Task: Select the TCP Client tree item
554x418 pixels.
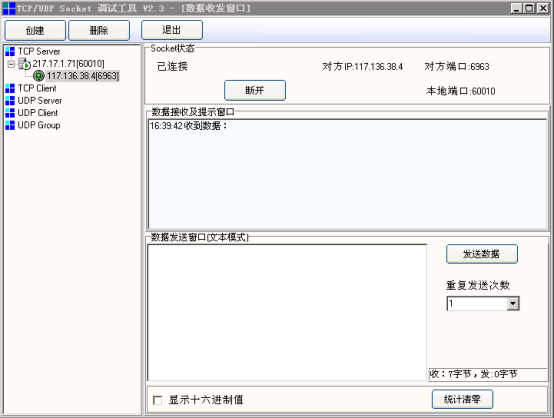Action: (x=37, y=88)
